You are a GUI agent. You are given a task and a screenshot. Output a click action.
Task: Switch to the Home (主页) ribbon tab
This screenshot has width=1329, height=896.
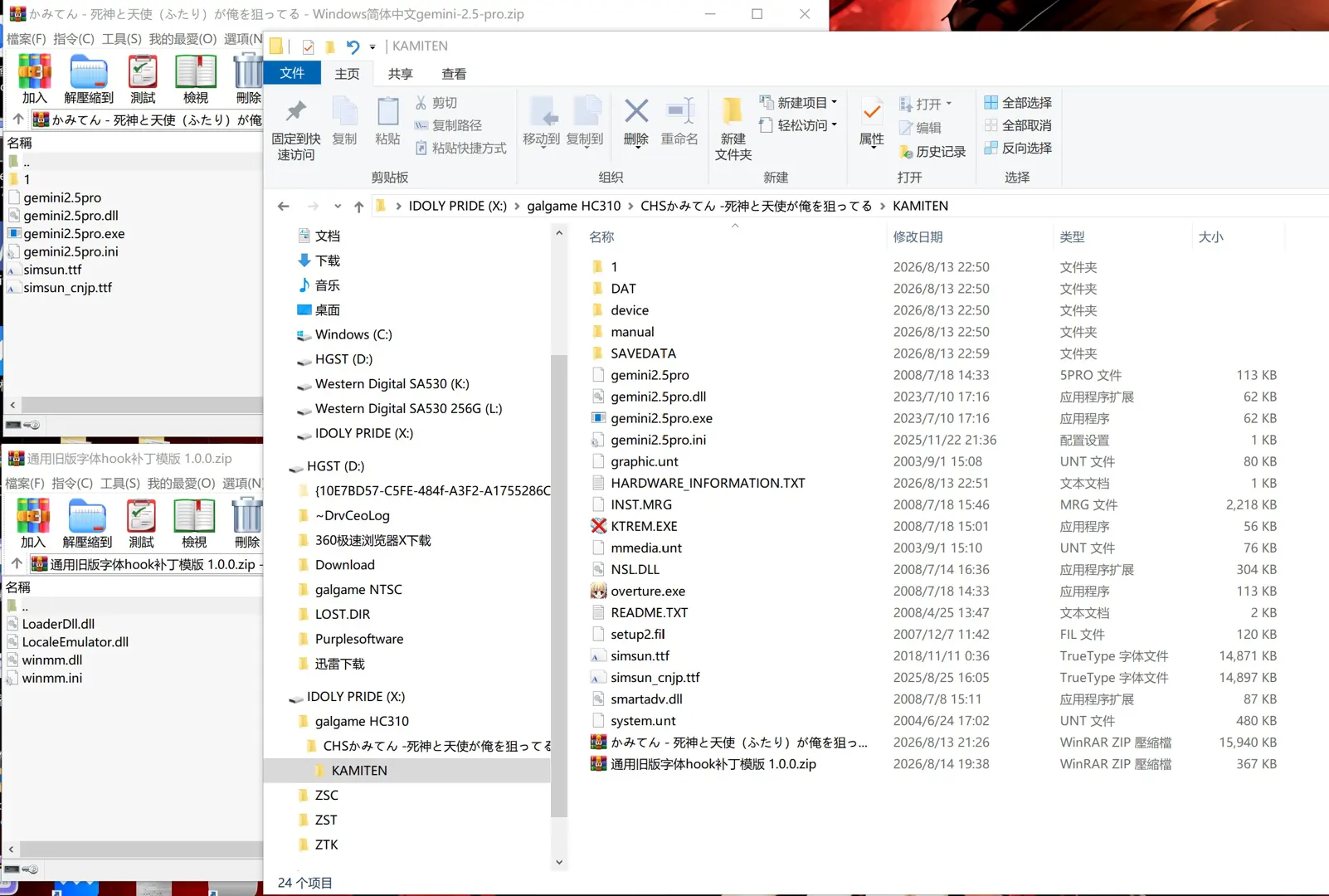[x=347, y=74]
